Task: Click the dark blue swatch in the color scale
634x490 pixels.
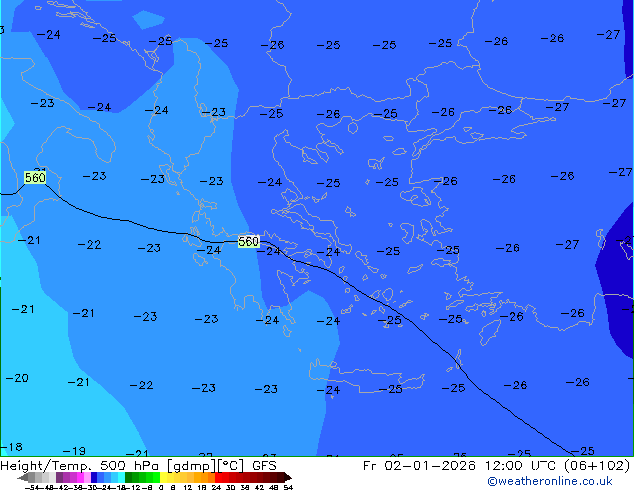Action: 94,477
